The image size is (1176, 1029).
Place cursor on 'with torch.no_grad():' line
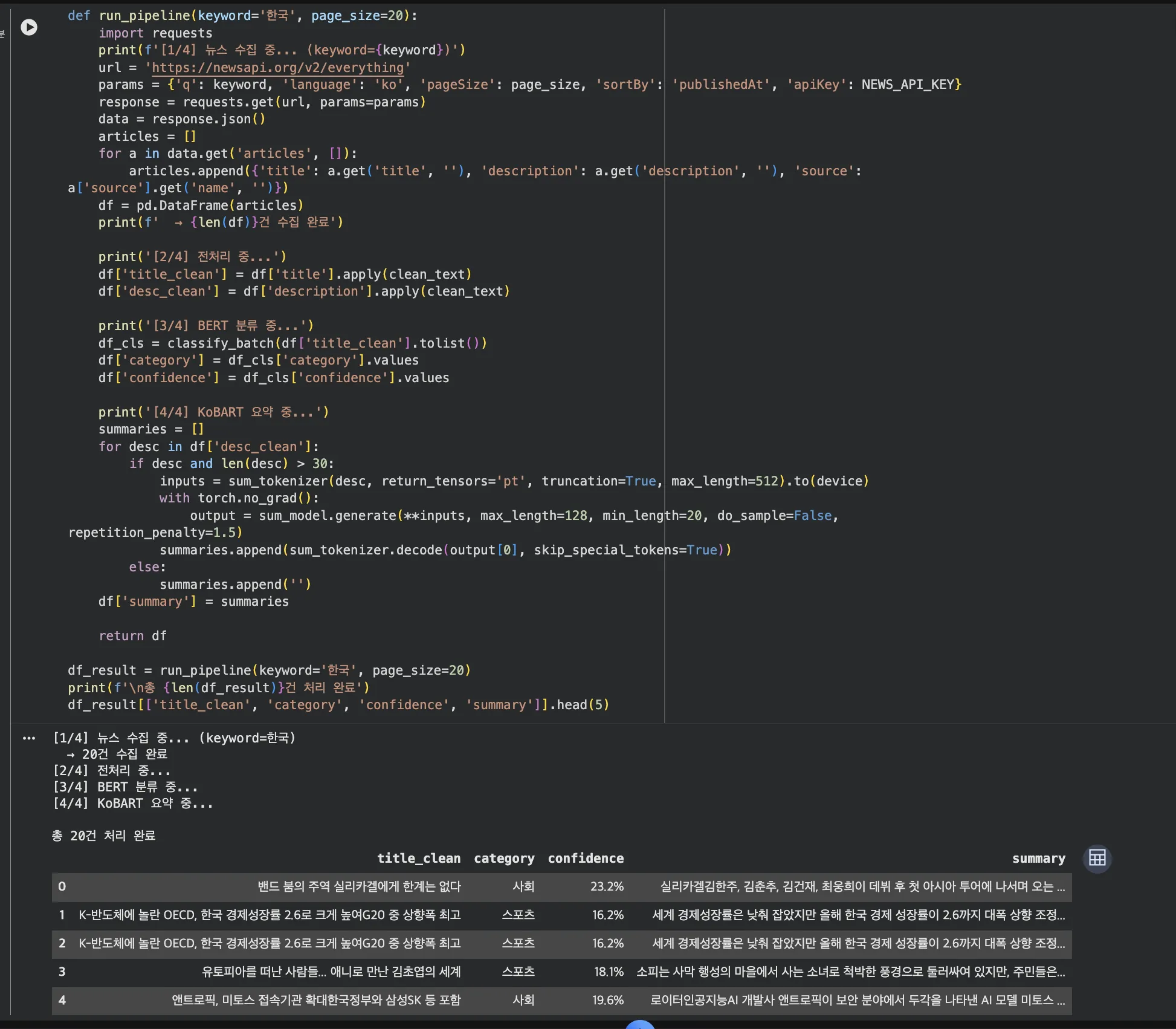pyautogui.click(x=239, y=498)
